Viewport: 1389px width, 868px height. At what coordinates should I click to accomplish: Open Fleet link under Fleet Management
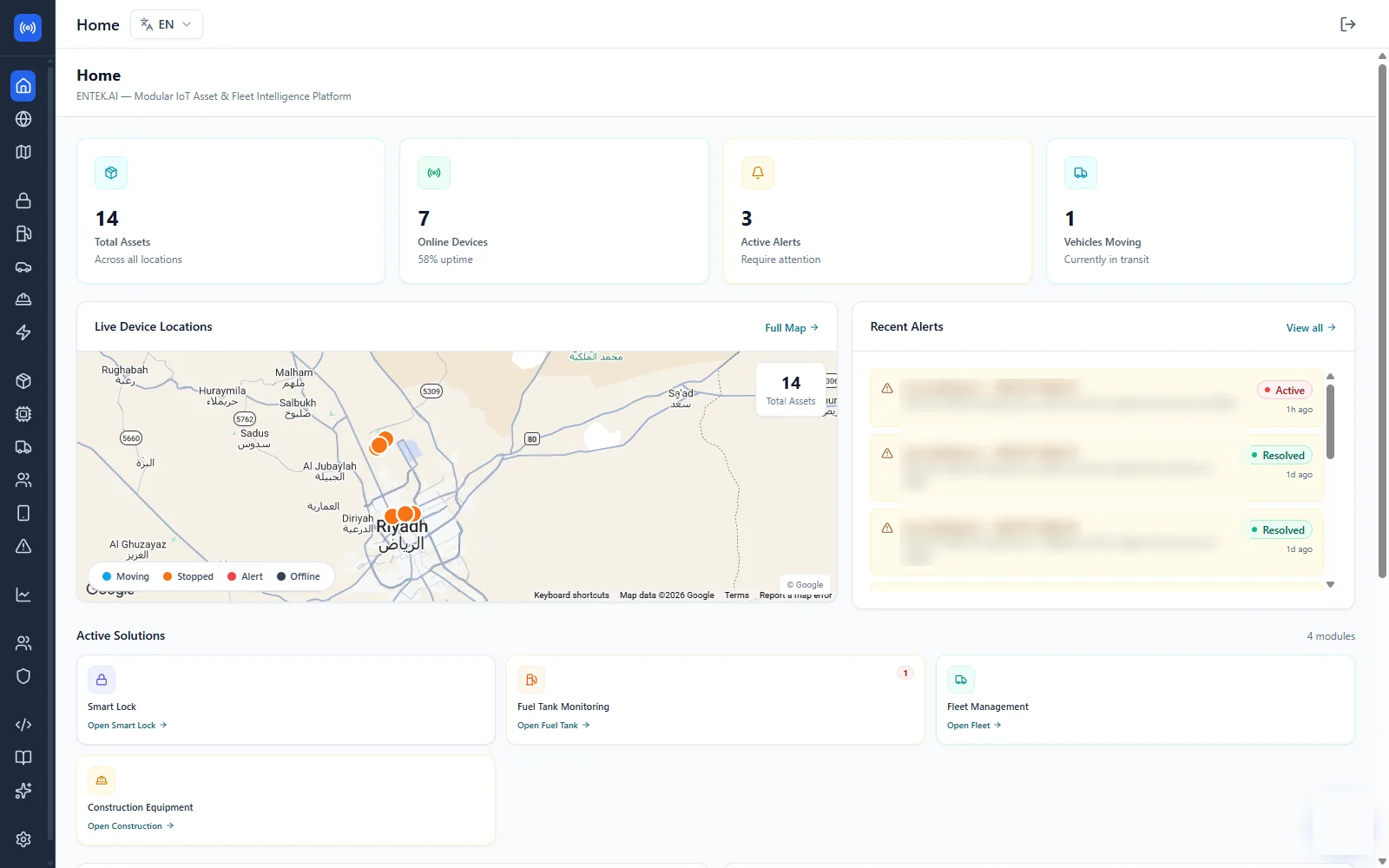tap(974, 726)
